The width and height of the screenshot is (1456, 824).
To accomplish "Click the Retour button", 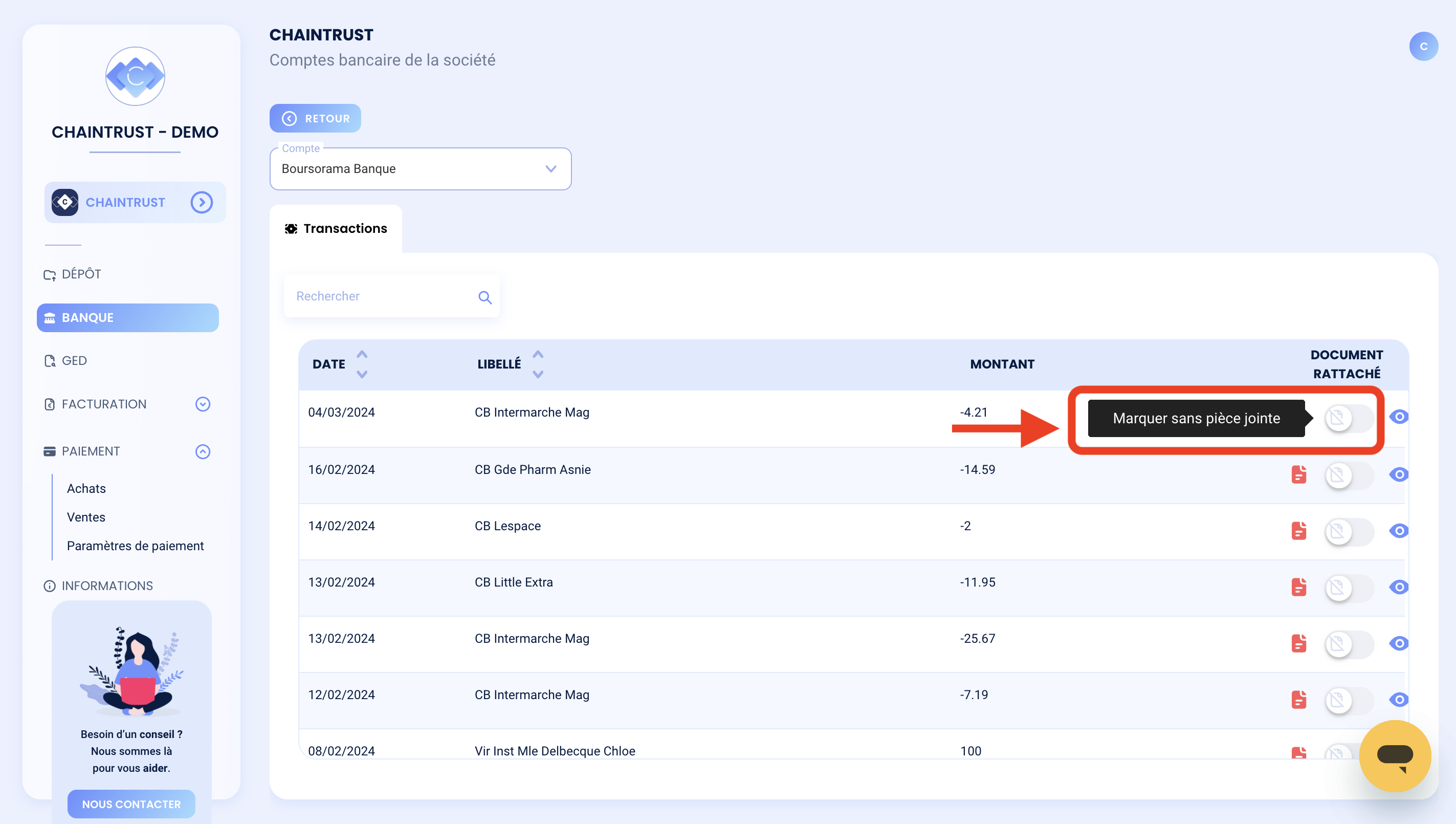I will 315,118.
